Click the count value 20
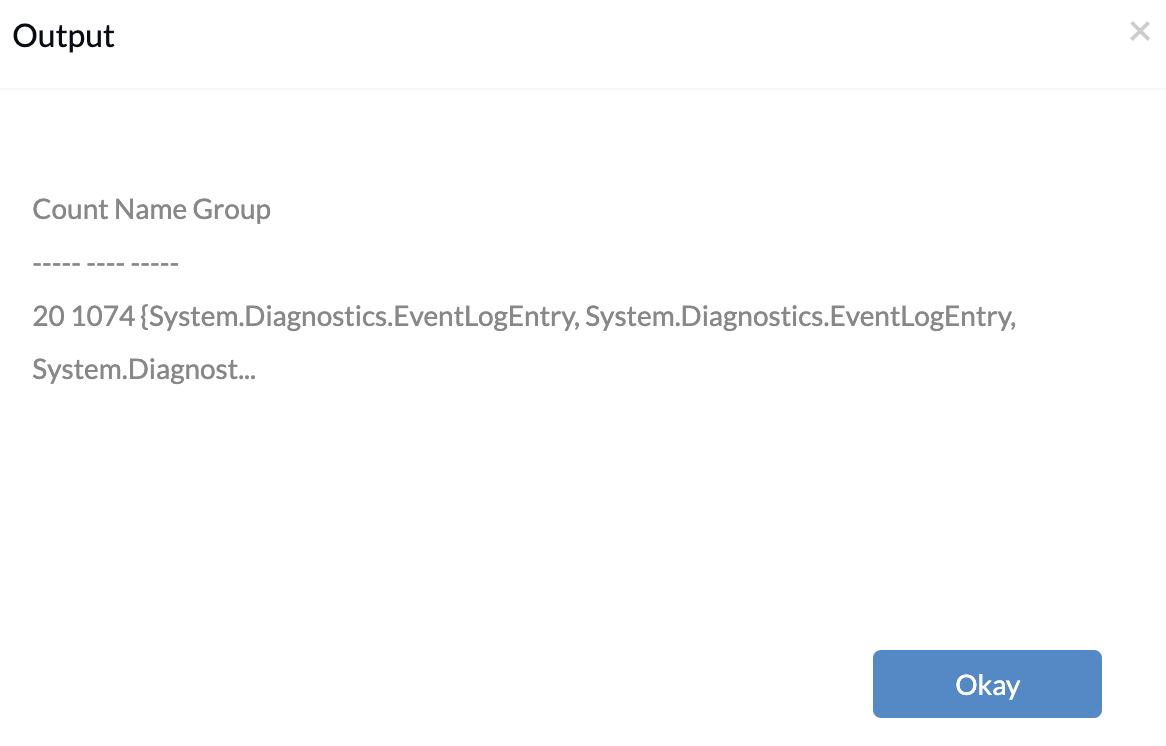The height and width of the screenshot is (746, 1166). click(x=49, y=316)
